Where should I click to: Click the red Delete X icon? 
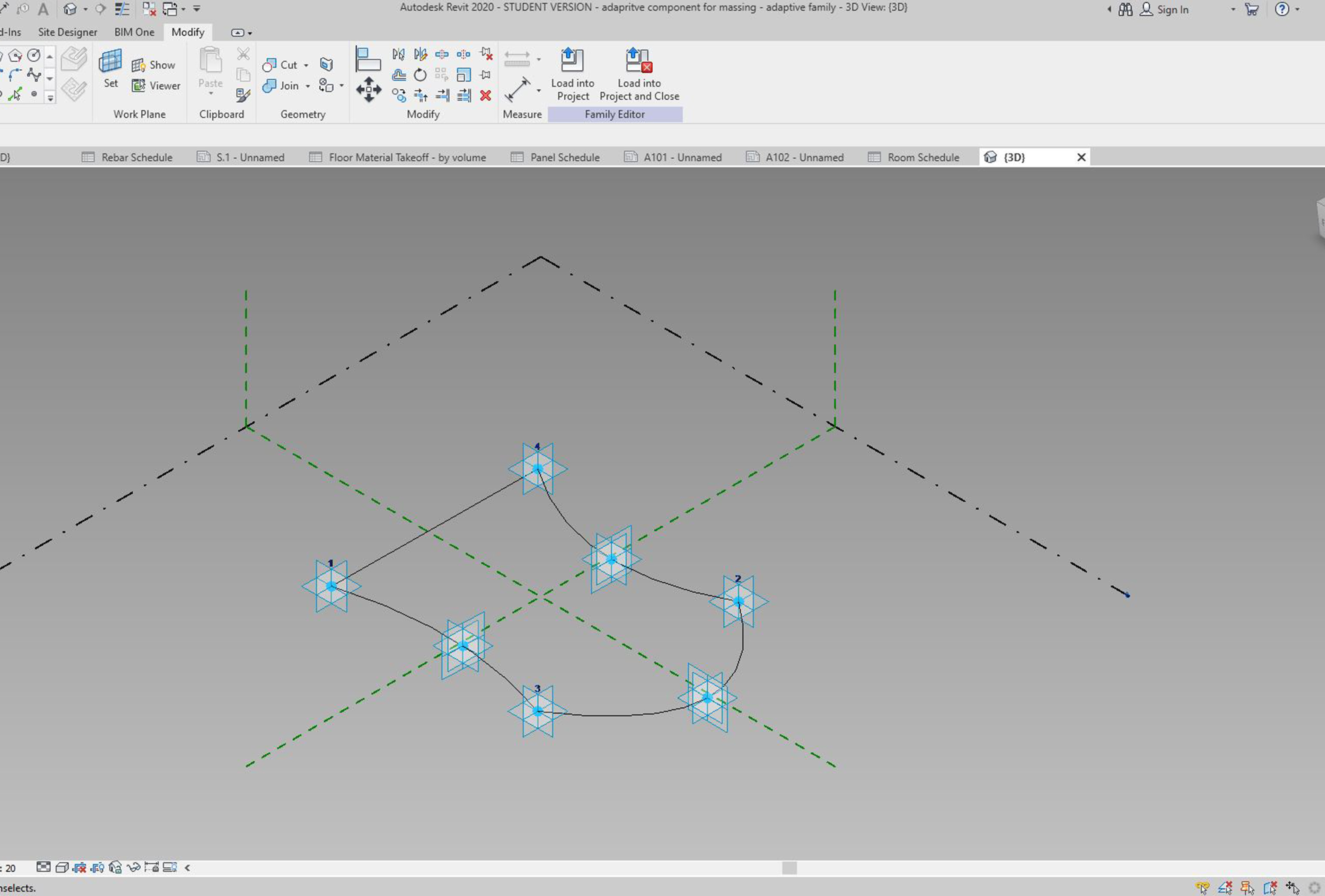tap(485, 96)
